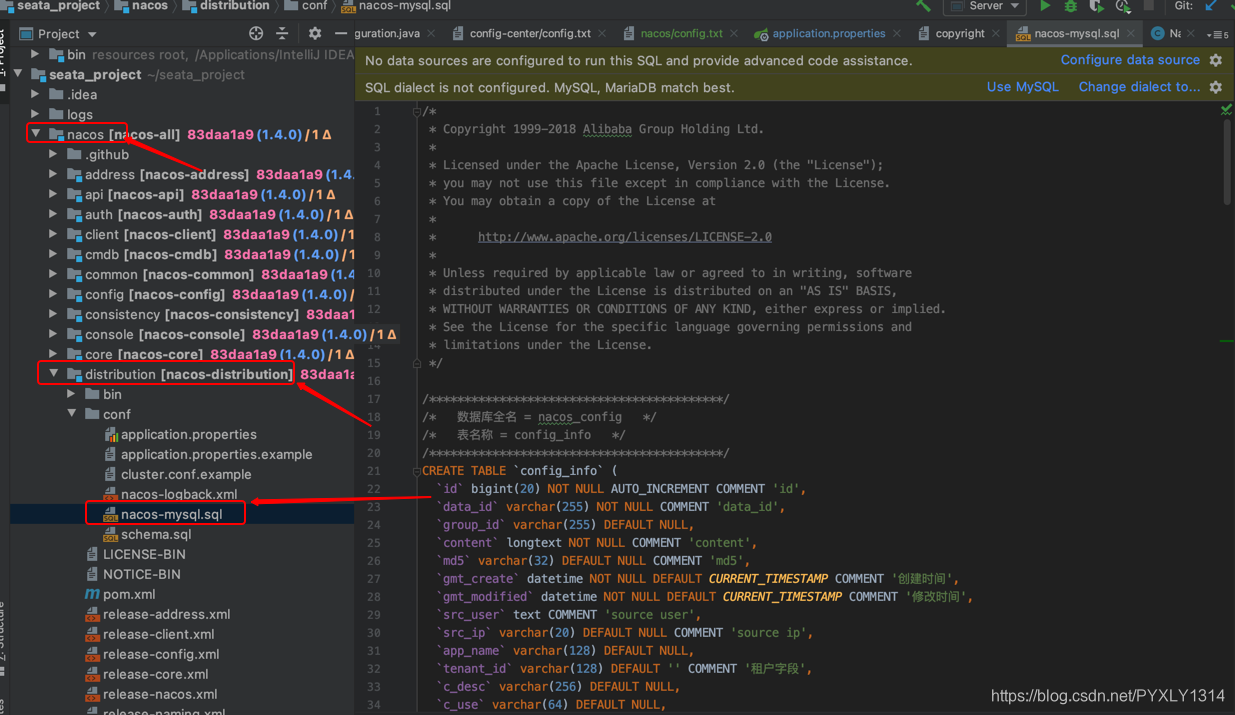The image size is (1235, 715).
Task: Click the Use MySQL link
Action: point(1022,87)
